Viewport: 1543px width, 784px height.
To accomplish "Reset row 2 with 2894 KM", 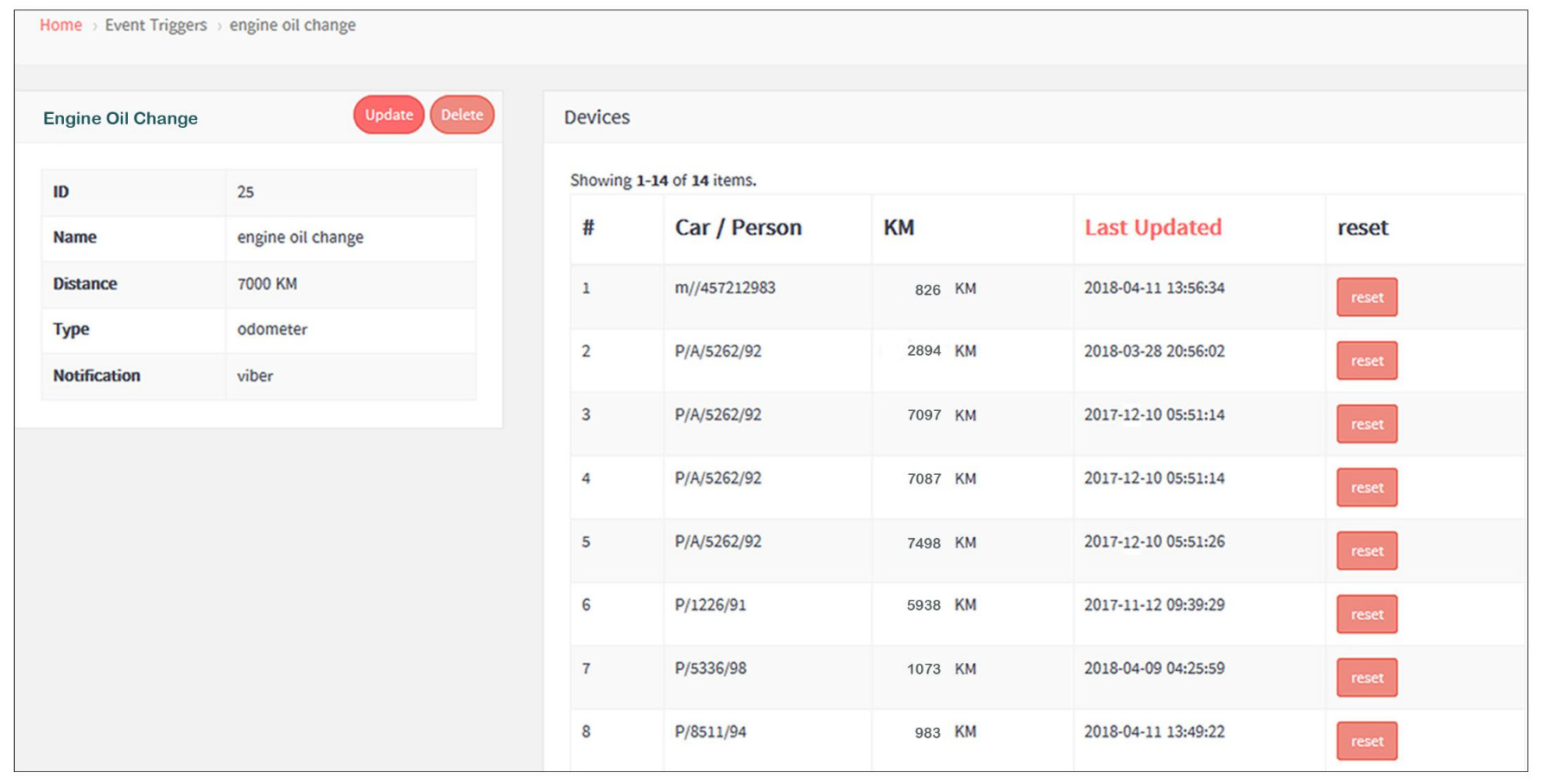I will (x=1366, y=361).
